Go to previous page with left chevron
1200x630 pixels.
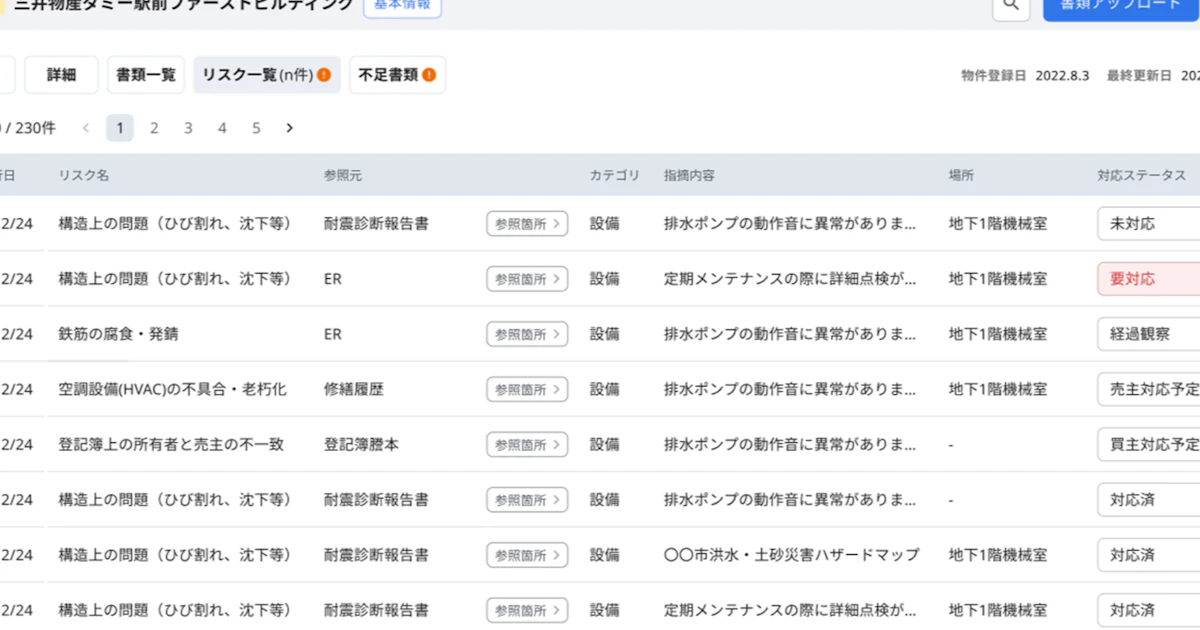point(86,128)
